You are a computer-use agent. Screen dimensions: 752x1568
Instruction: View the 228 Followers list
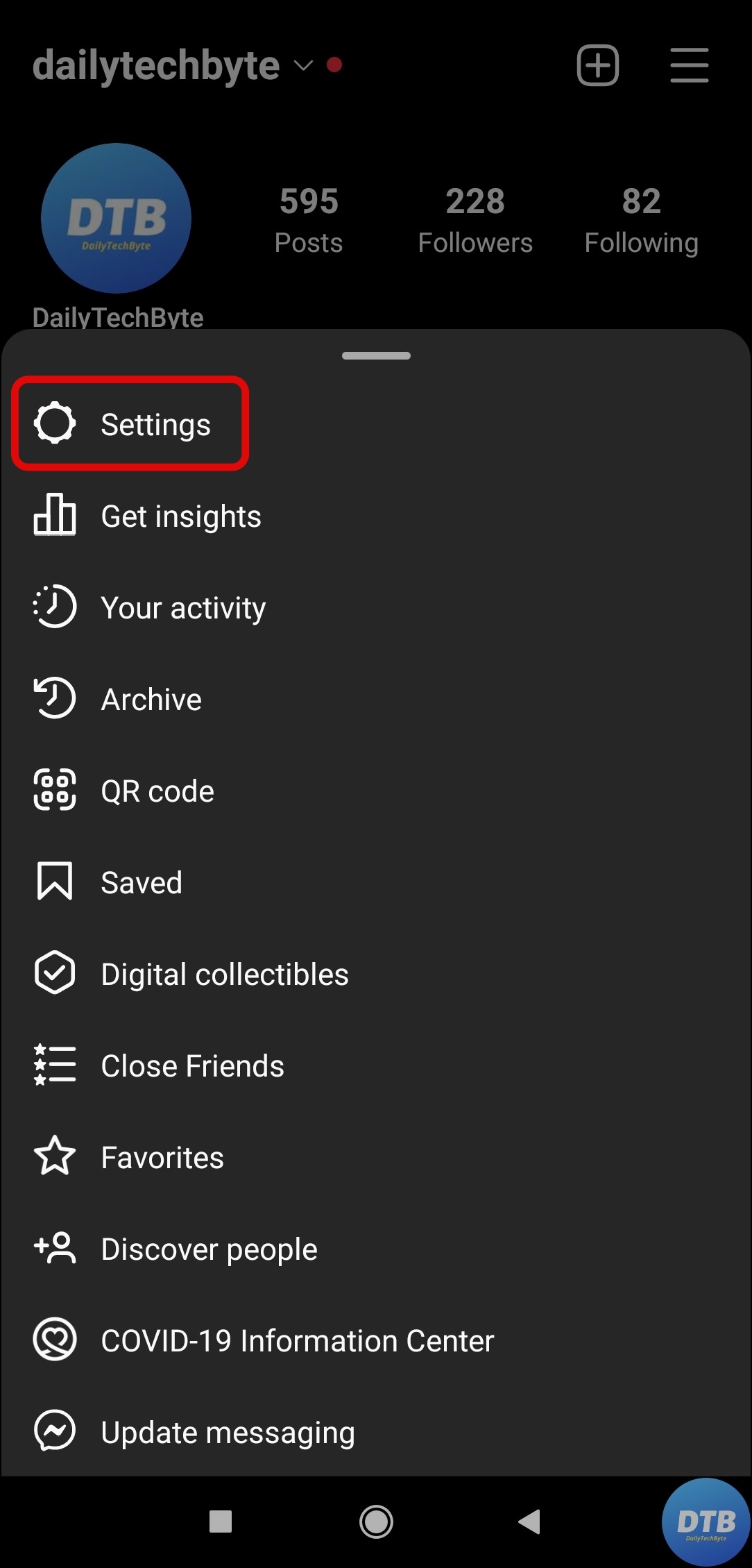[475, 217]
